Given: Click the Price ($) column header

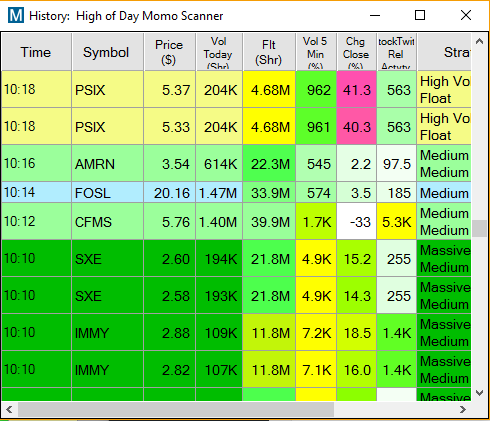Looking at the screenshot, I should tap(170, 52).
